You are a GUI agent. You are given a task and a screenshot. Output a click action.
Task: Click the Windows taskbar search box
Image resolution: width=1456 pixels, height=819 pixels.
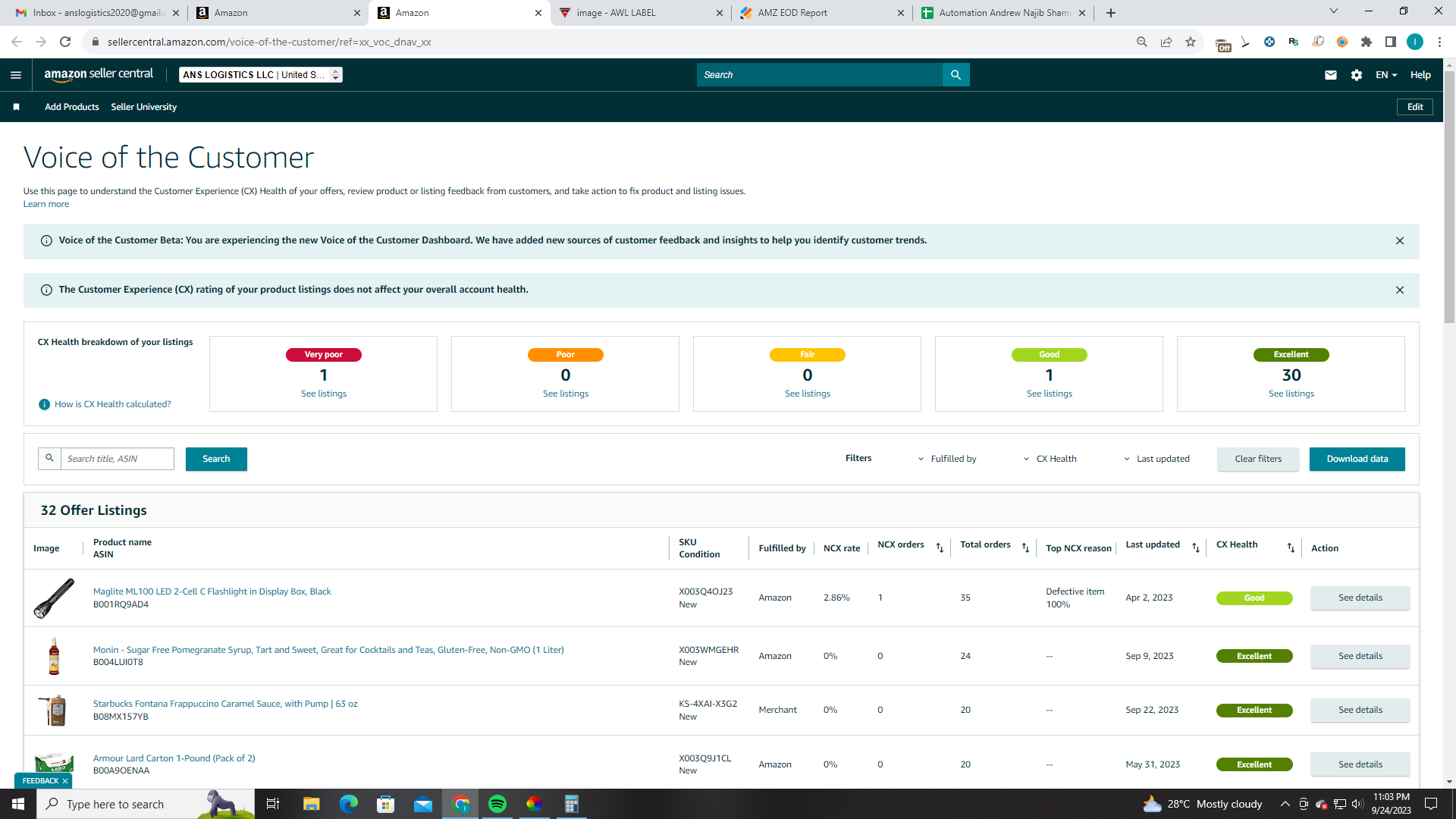[146, 804]
